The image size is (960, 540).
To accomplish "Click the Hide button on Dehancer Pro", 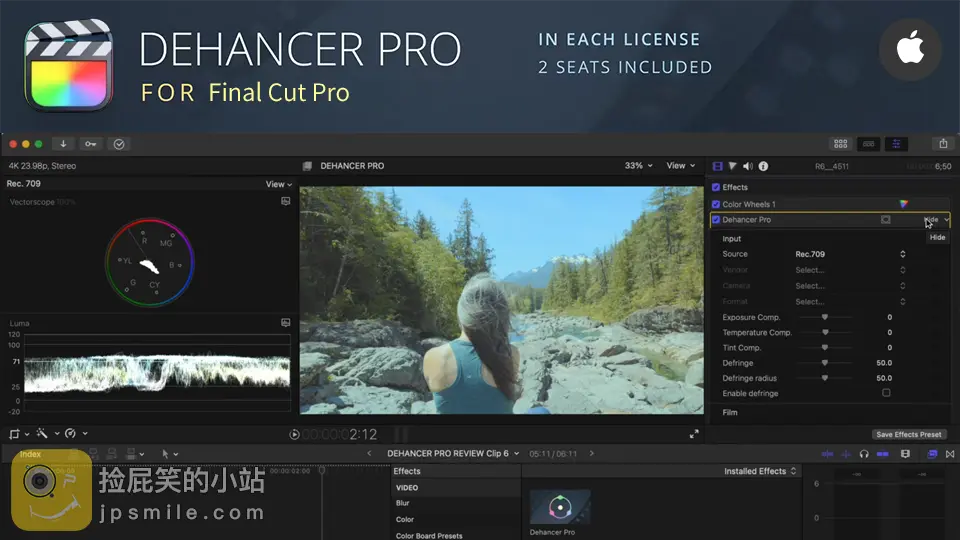I will tap(931, 219).
